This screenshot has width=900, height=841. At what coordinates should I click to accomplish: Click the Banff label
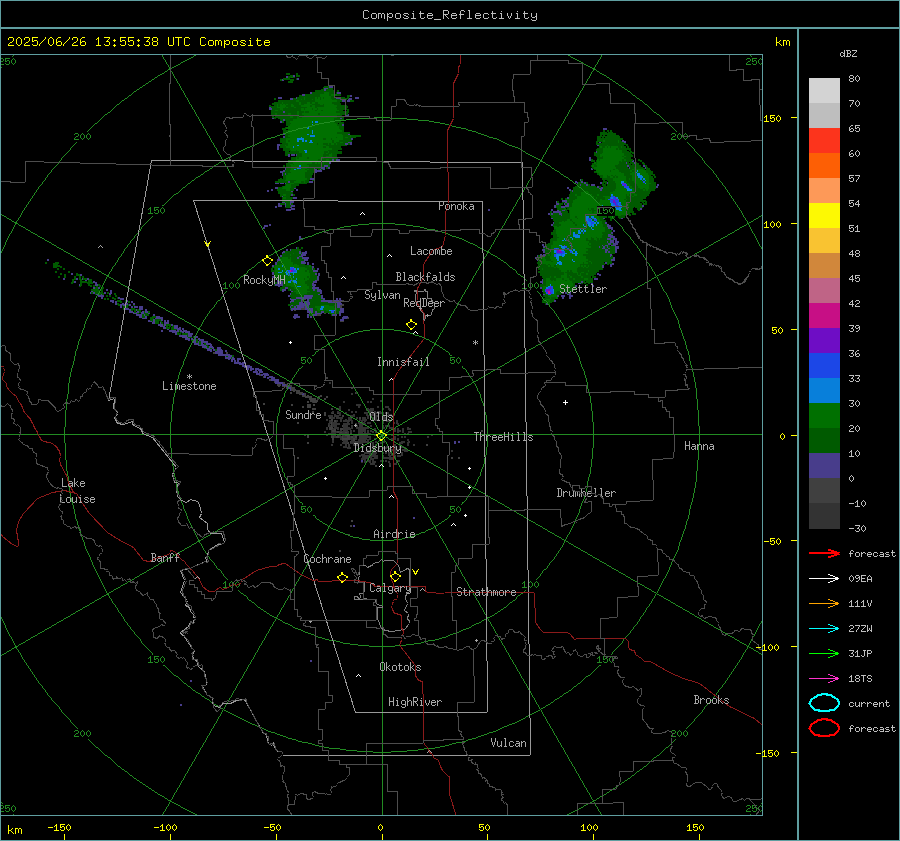click(165, 557)
